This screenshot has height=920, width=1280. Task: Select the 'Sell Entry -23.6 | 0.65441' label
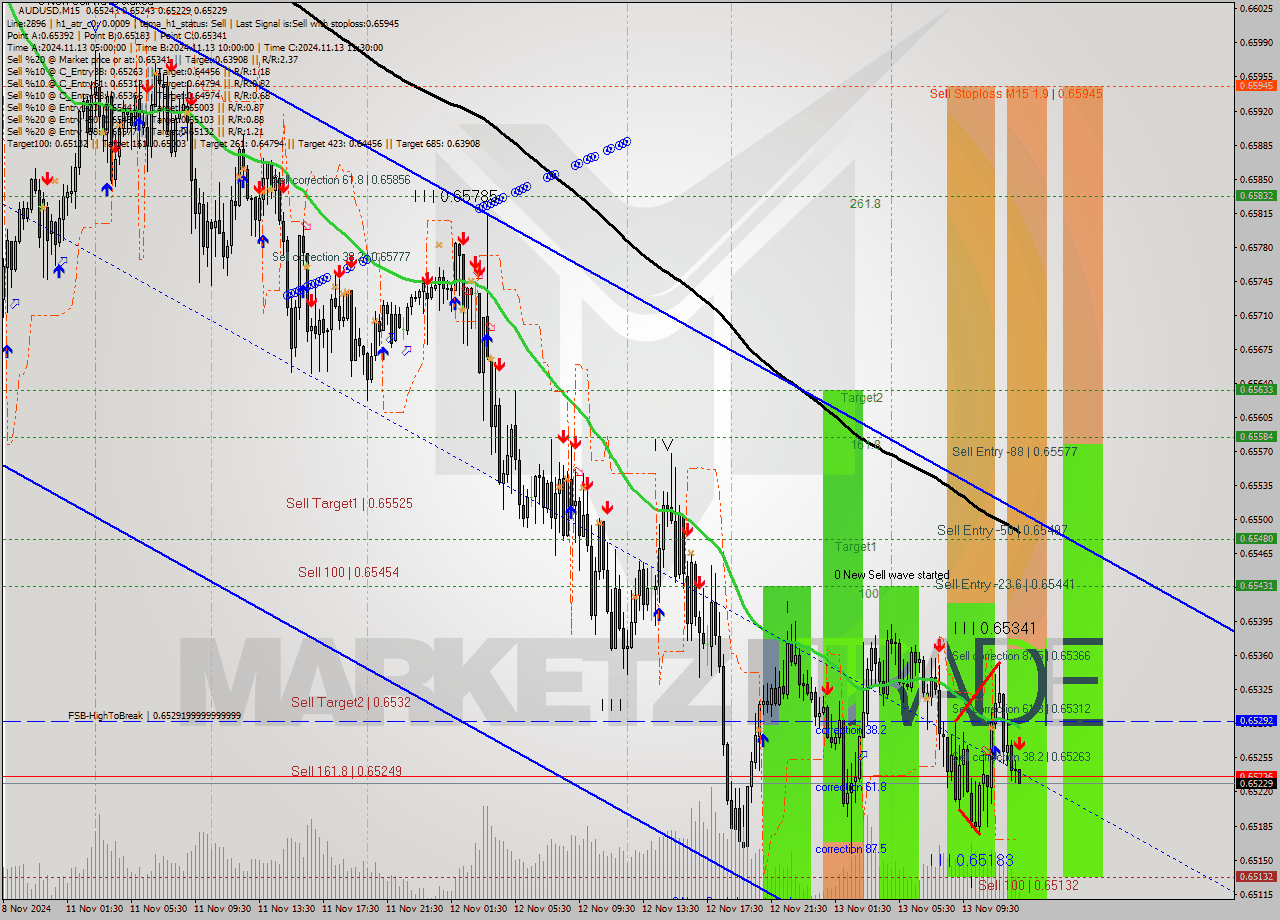click(1004, 584)
